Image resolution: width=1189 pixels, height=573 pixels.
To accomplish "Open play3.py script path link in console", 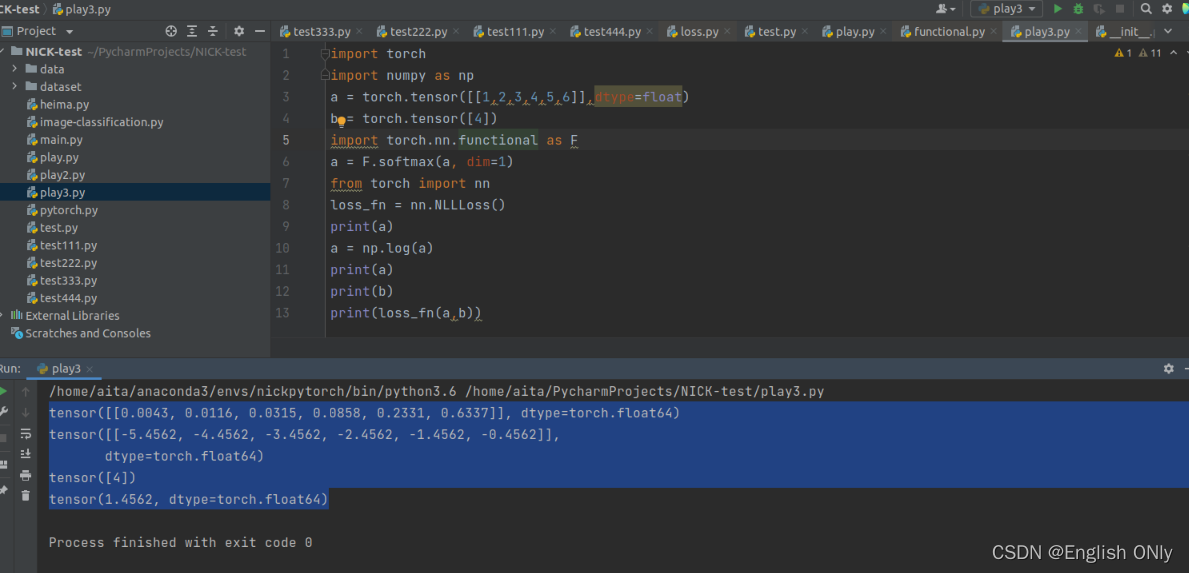I will 645,392.
